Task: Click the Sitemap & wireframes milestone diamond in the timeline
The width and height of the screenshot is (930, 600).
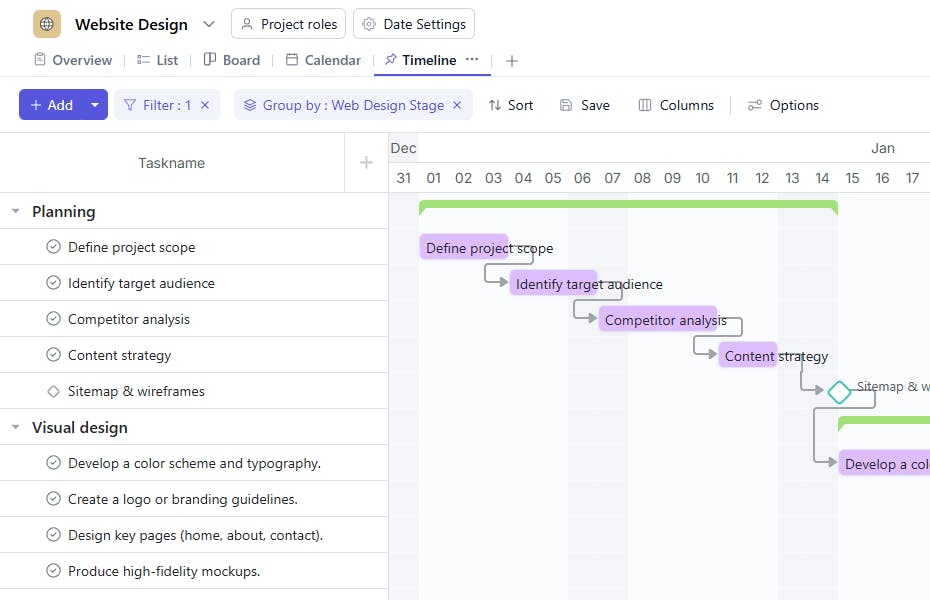Action: coord(839,392)
